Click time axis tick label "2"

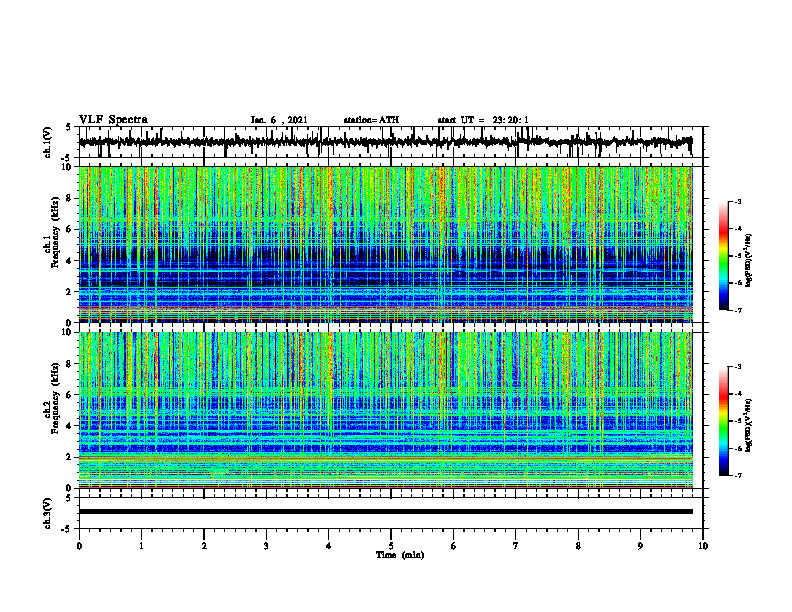coord(204,546)
